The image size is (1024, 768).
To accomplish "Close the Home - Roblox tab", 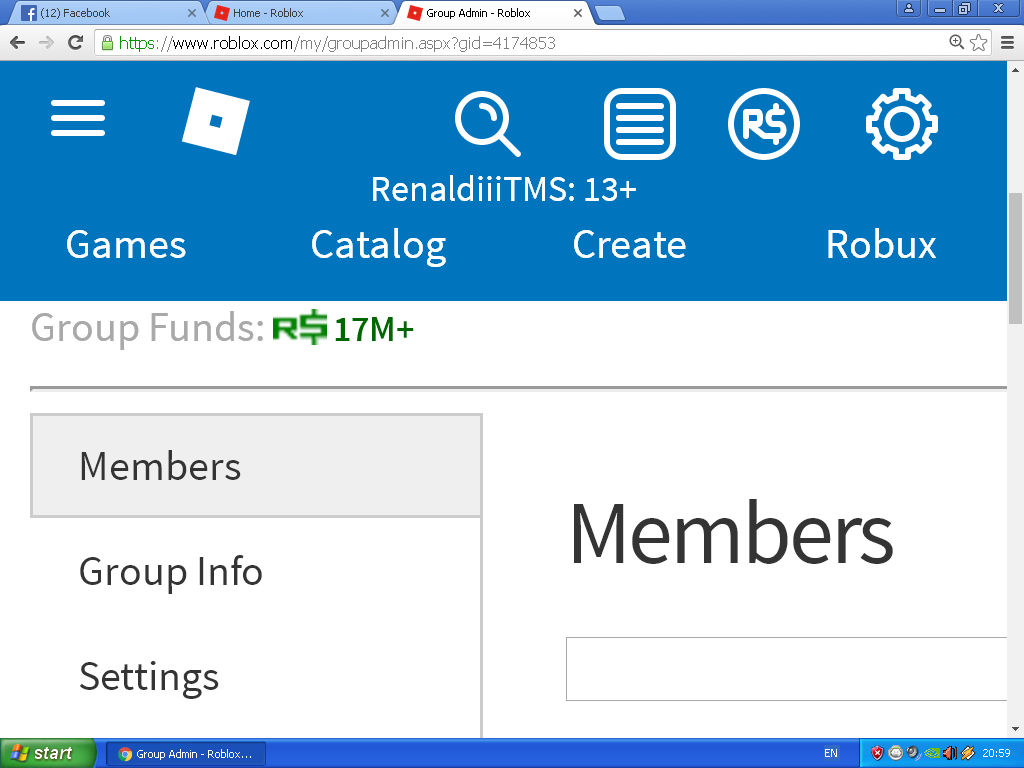I will tap(385, 13).
